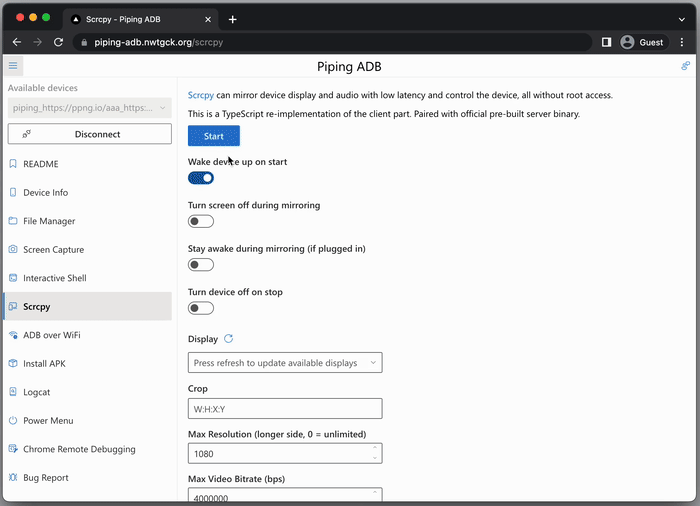Click the hamburger menu icon
This screenshot has height=506, width=700.
coord(13,66)
